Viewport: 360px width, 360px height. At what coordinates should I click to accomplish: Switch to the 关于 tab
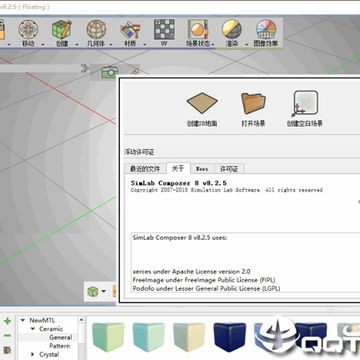point(178,168)
